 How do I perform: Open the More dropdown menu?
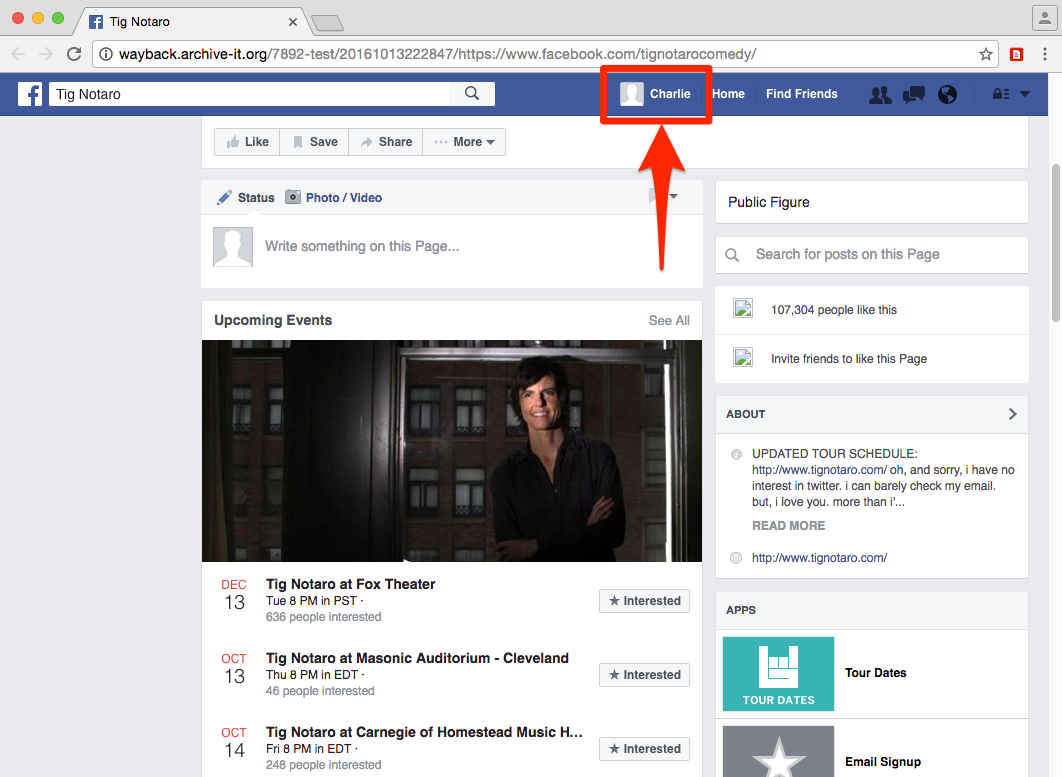click(464, 142)
